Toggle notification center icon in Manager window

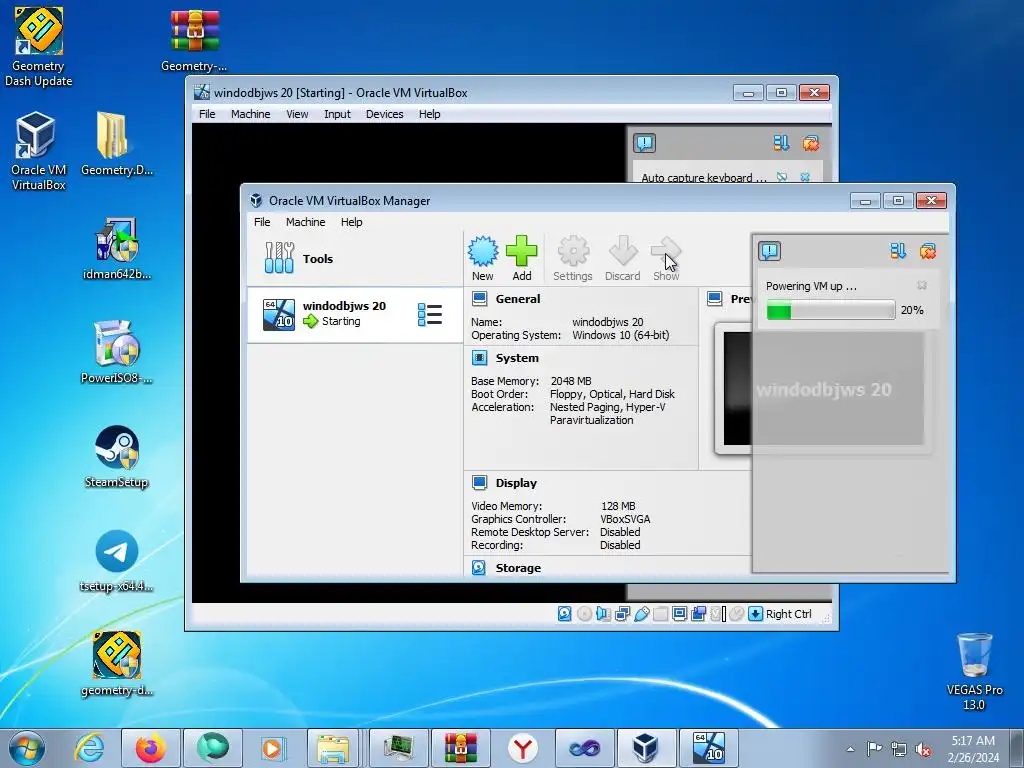click(770, 251)
